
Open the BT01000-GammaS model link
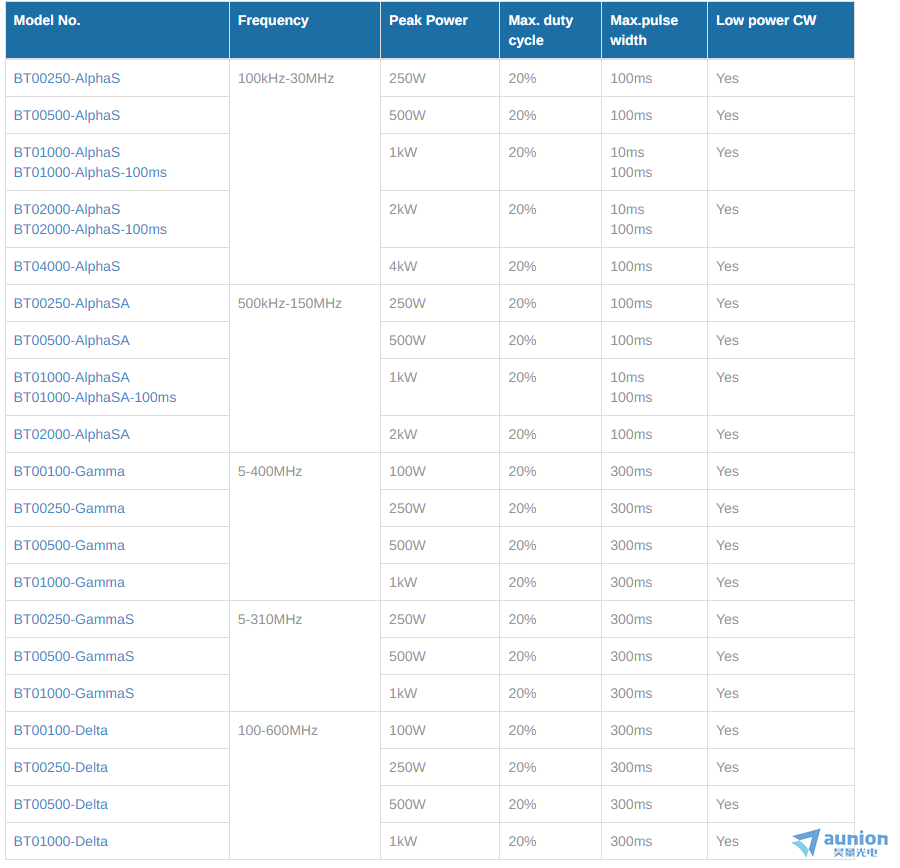pos(73,693)
